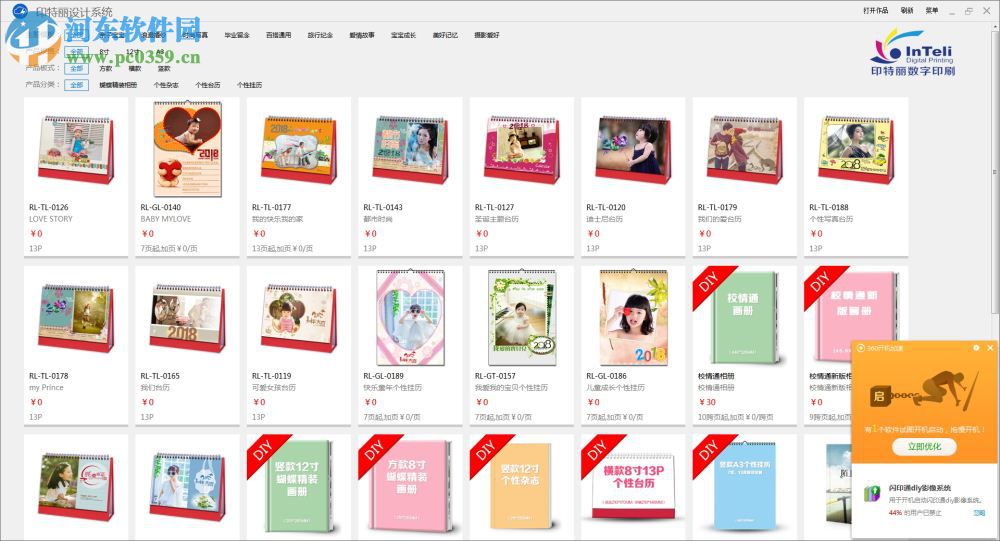Click the InTeli Digital Printing logo
The width and height of the screenshot is (1000, 541).
click(x=913, y=52)
